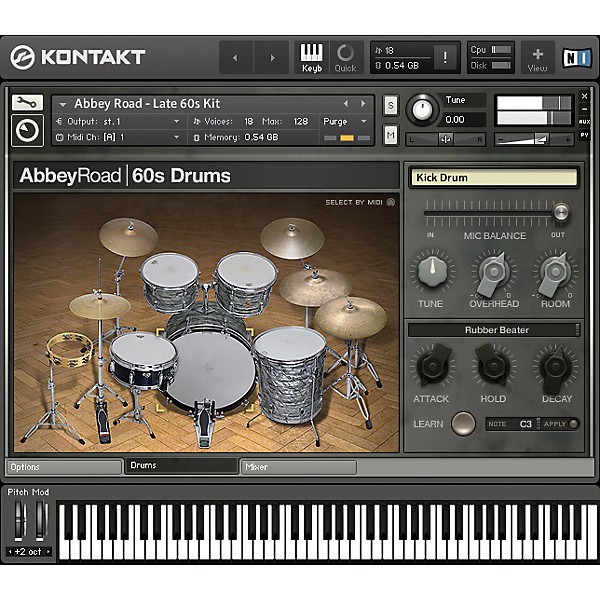Switch to the Options tab
The image size is (600, 600).
(64, 467)
